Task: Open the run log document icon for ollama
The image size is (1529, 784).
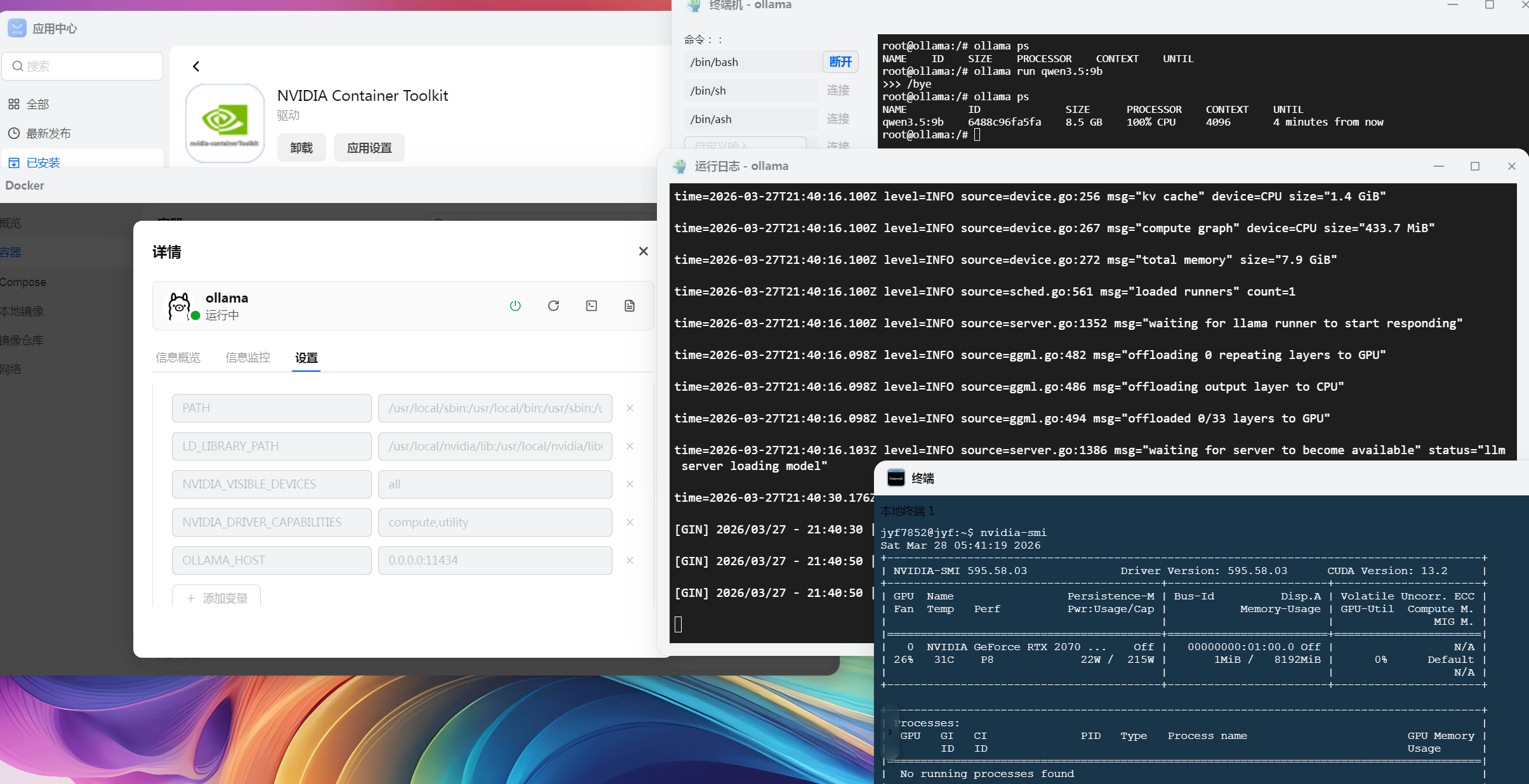Action: [630, 306]
